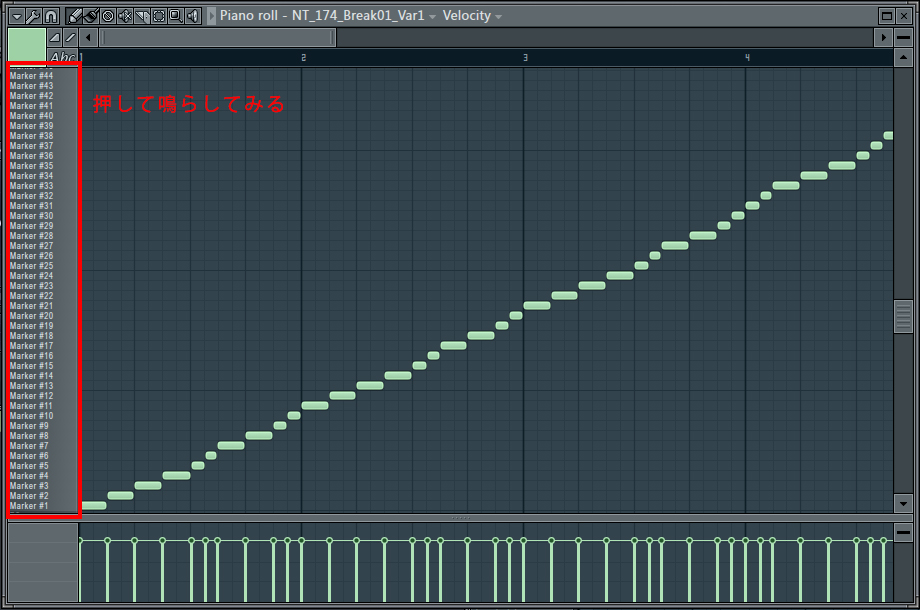Select the note on Marker #4 row

pos(177,476)
